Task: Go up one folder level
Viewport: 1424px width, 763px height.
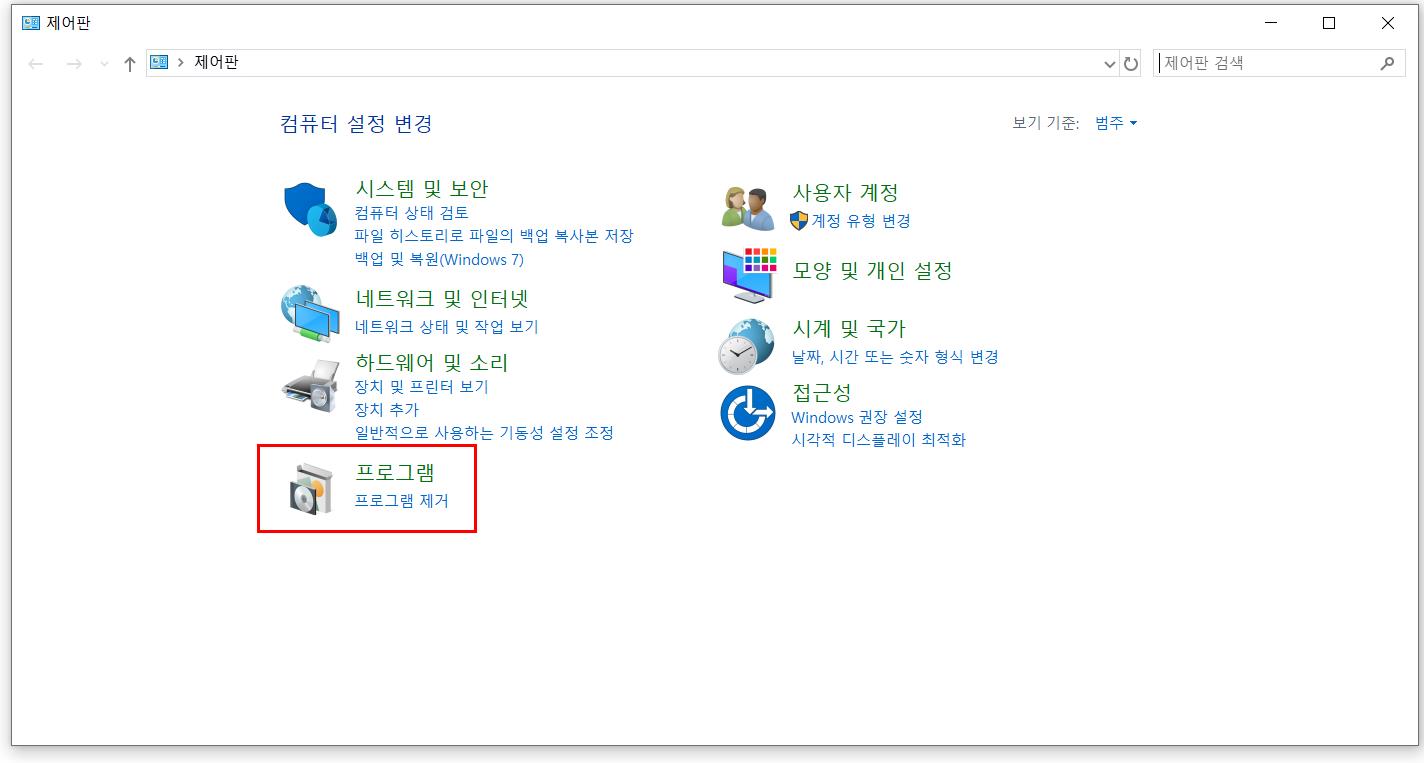Action: tap(129, 64)
